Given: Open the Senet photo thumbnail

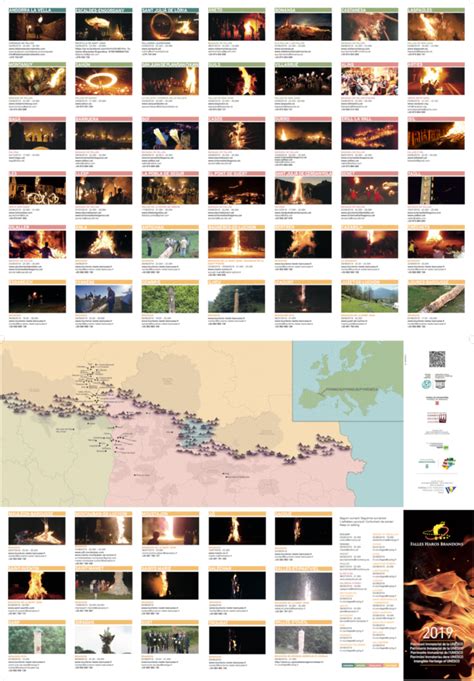Looking at the screenshot, I should (370, 190).
